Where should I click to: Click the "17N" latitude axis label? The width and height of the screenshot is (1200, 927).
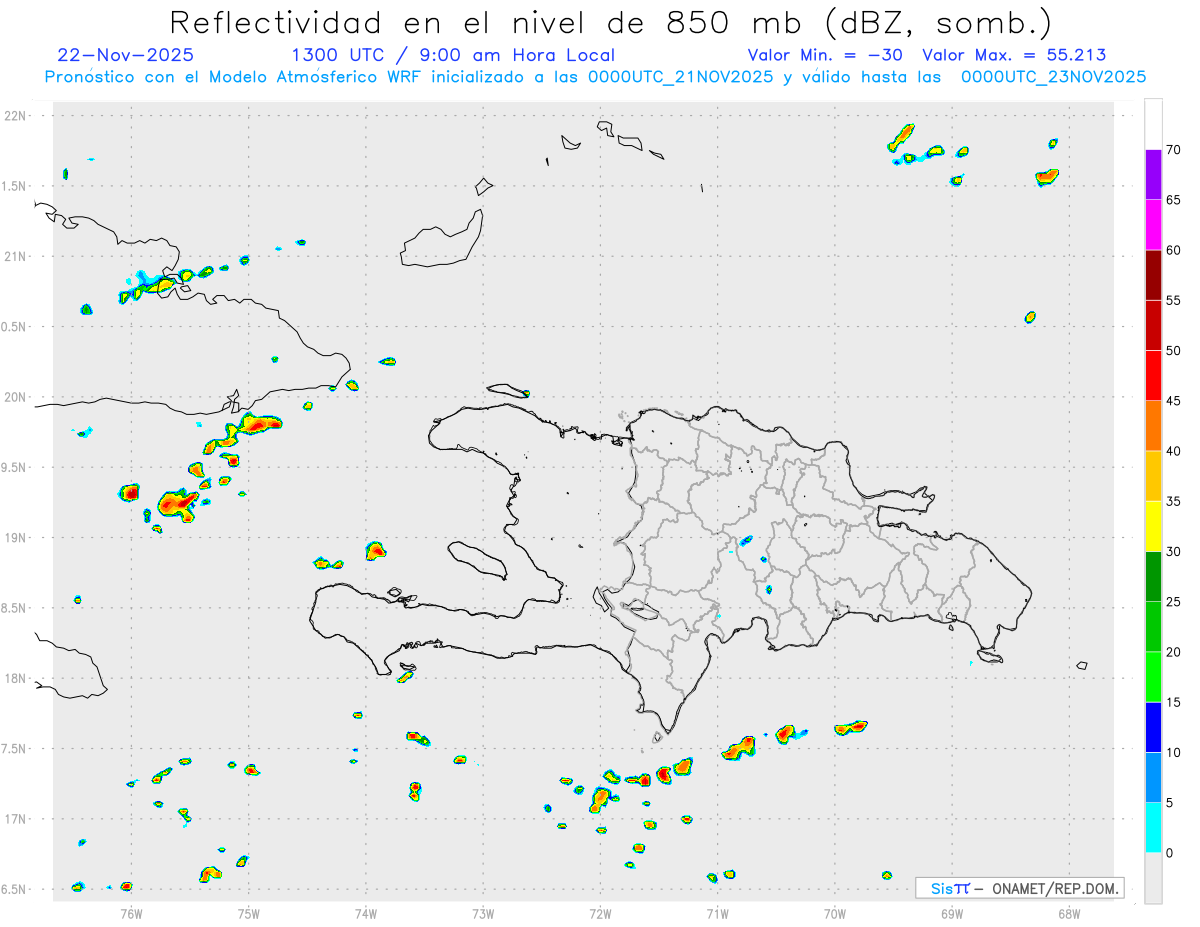(15, 818)
